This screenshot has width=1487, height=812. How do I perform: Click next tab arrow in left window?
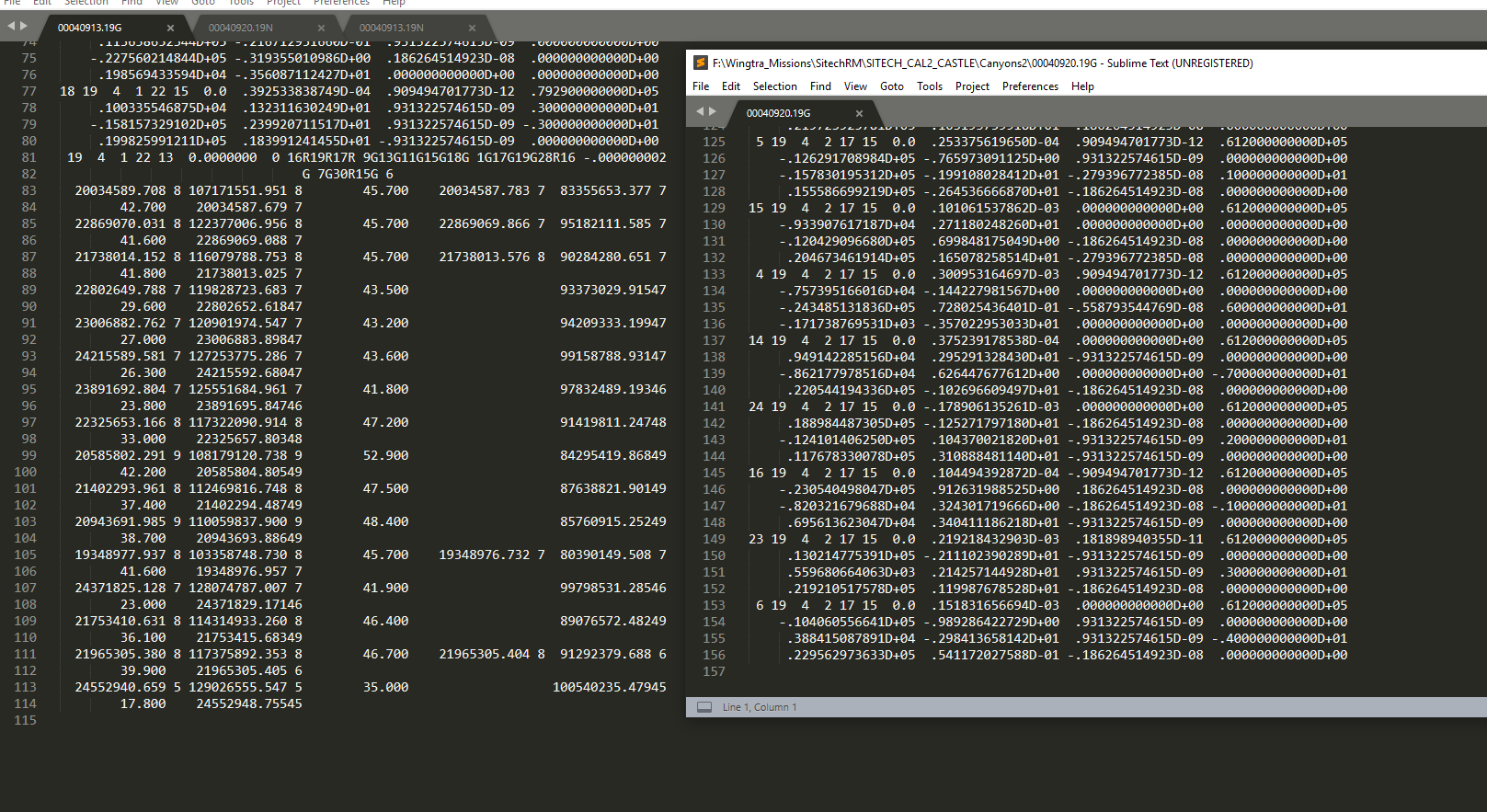pos(24,27)
